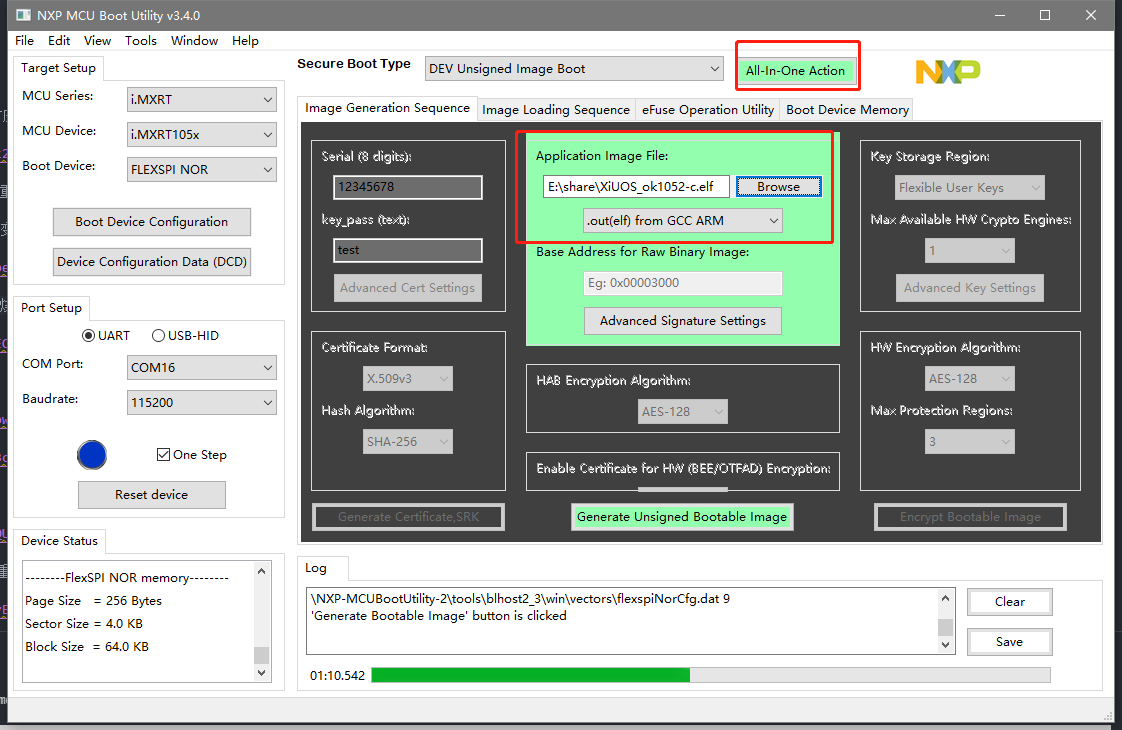Click the key_pass text field

tap(408, 250)
